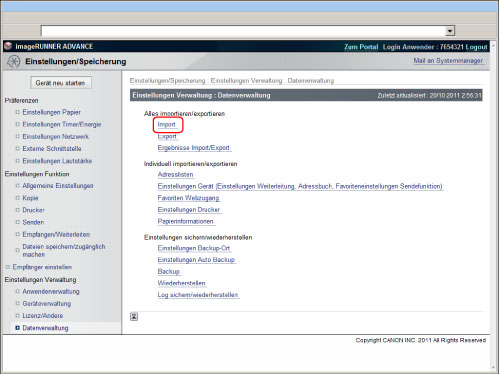
Task: Click the Wiederherstellen link
Action: (x=181, y=283)
